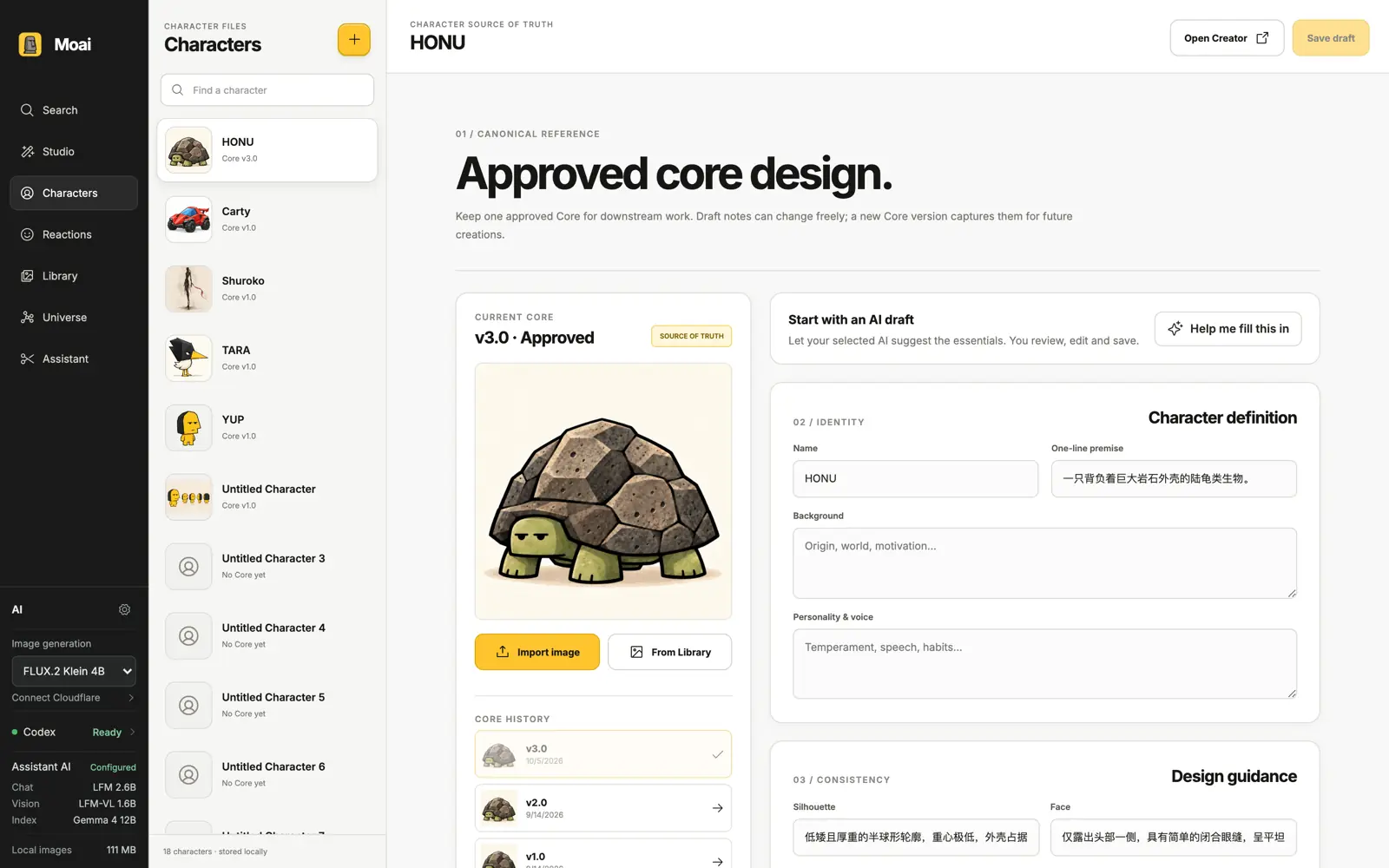Click the approved HONU turtle core image
The image size is (1389, 868).
coord(603,491)
